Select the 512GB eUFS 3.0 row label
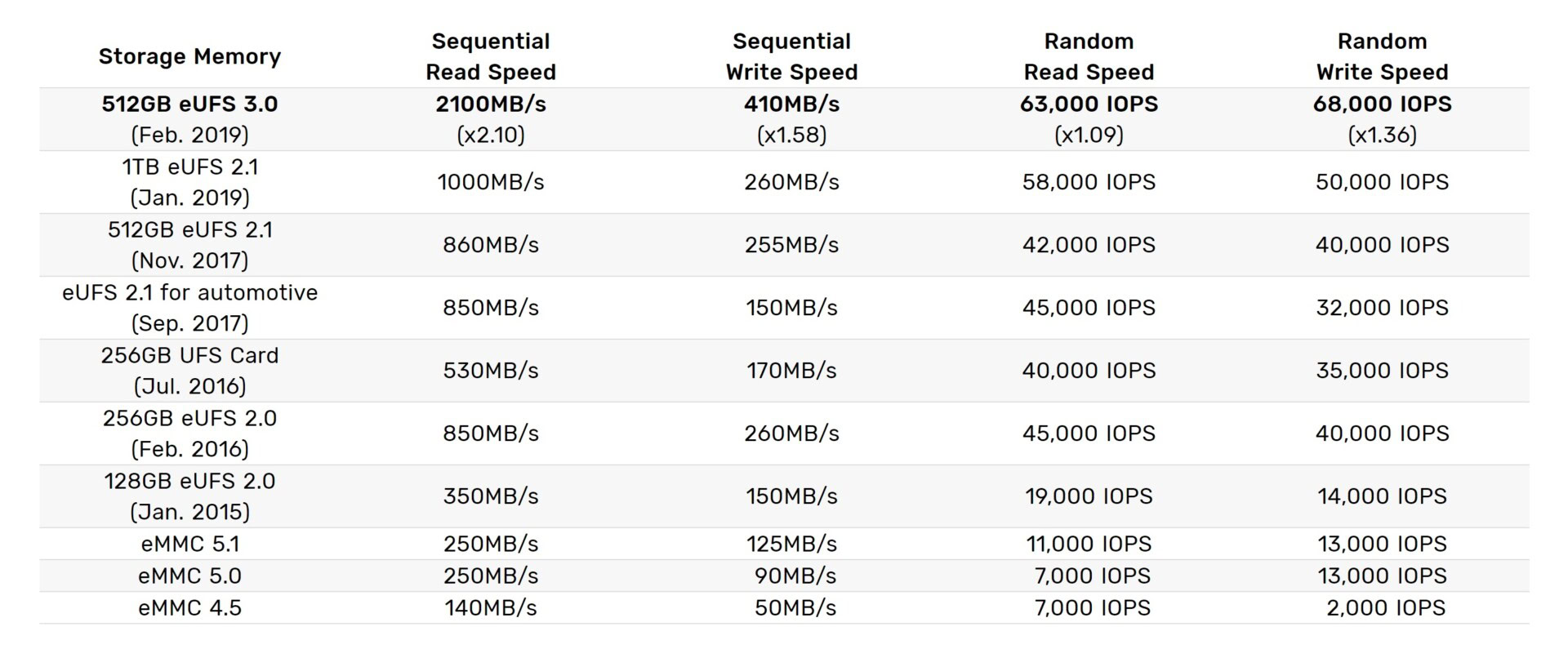 coord(189,104)
